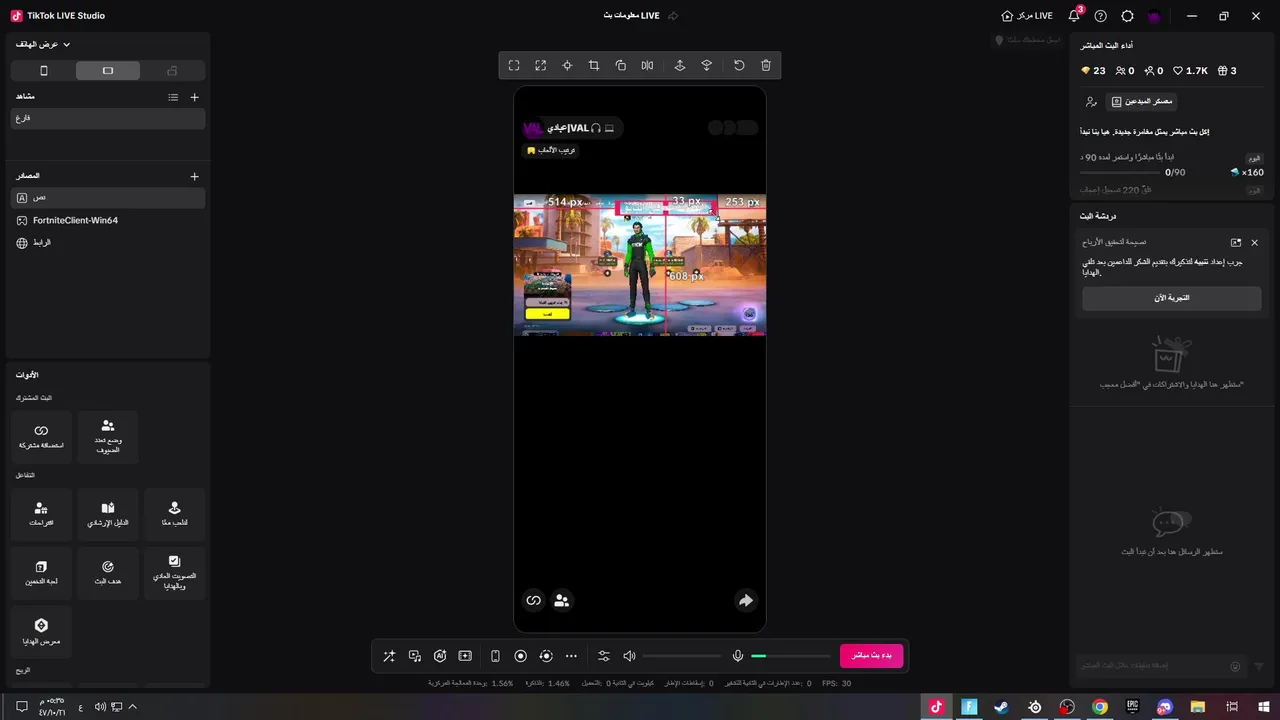Move layer down with the layer-down icon
This screenshot has width=1280, height=720.
[707, 66]
